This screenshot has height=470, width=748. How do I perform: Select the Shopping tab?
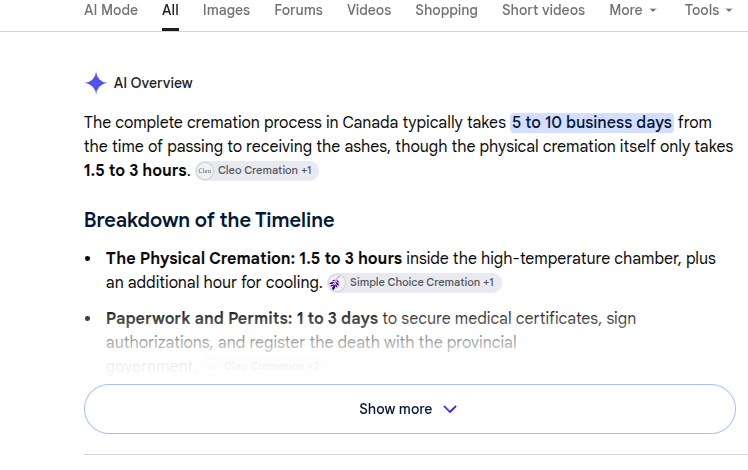coord(446,10)
